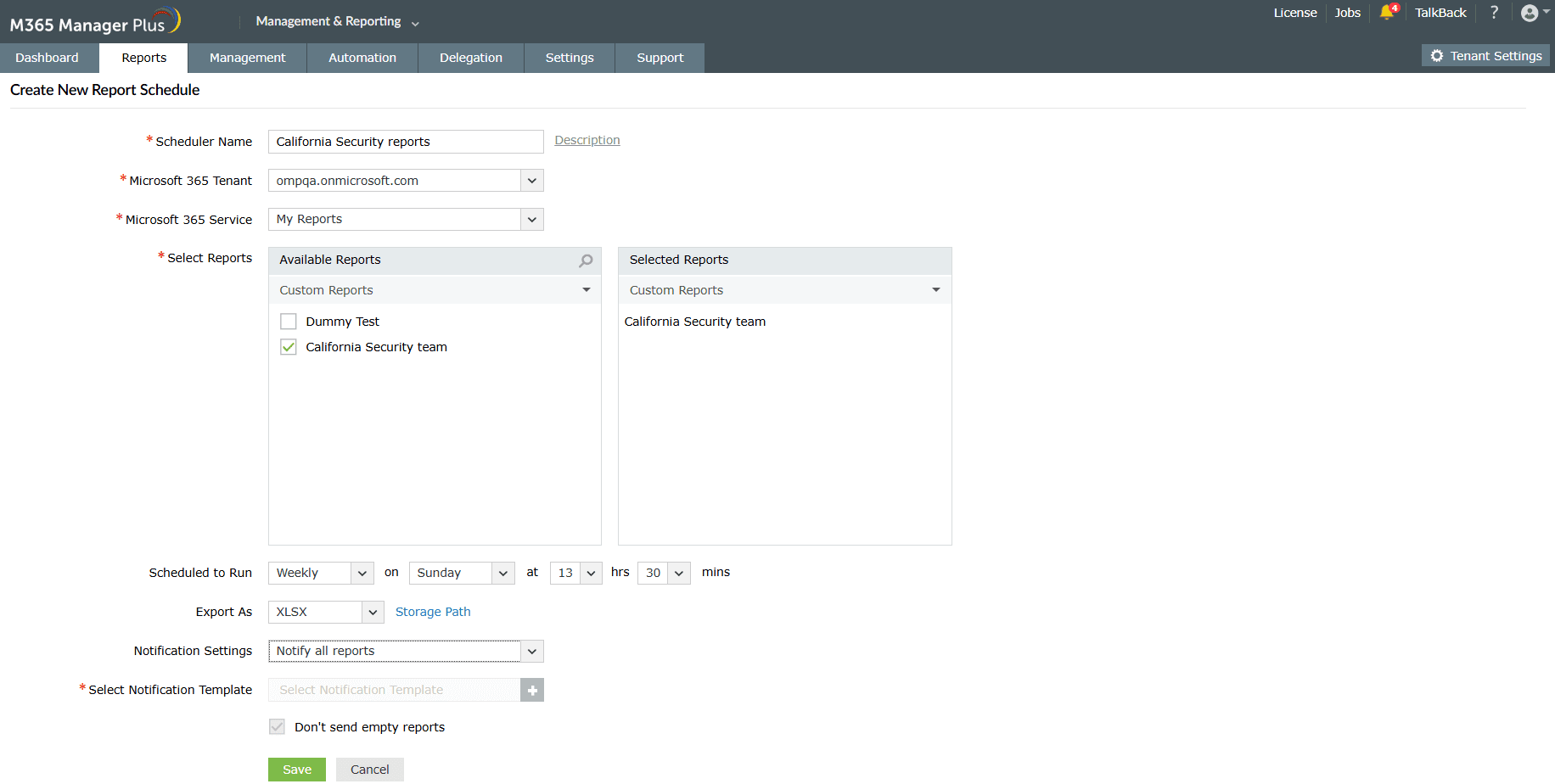Cancel the report schedule creation
The width and height of the screenshot is (1555, 784).
click(370, 770)
